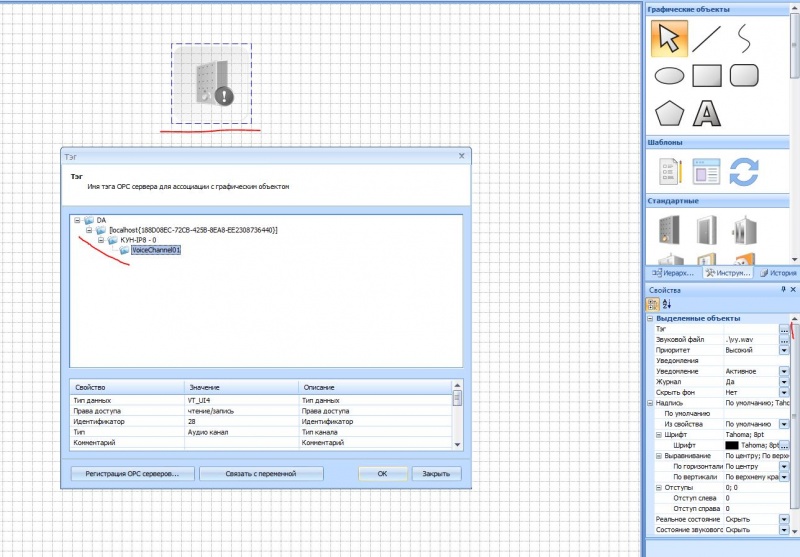Switch to the История tab
Image resolution: width=800 pixels, height=557 pixels.
click(x=777, y=272)
